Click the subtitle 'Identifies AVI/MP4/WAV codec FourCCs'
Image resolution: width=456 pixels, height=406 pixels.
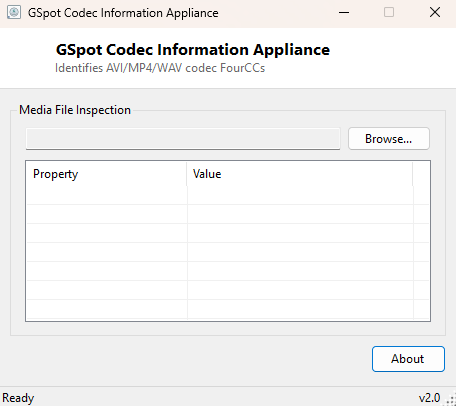pos(160,68)
